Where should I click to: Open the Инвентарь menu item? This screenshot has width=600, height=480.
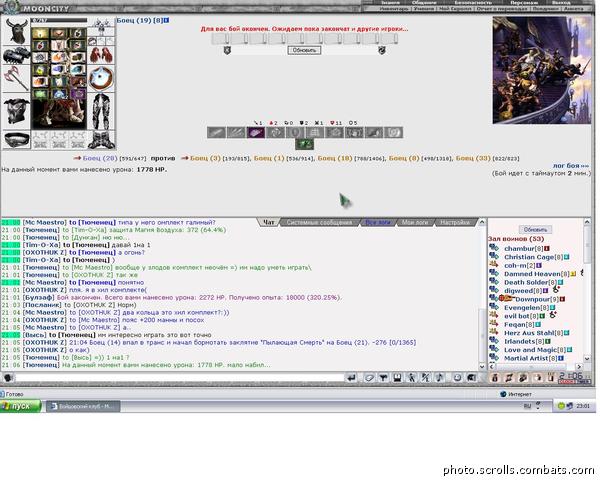pos(393,8)
